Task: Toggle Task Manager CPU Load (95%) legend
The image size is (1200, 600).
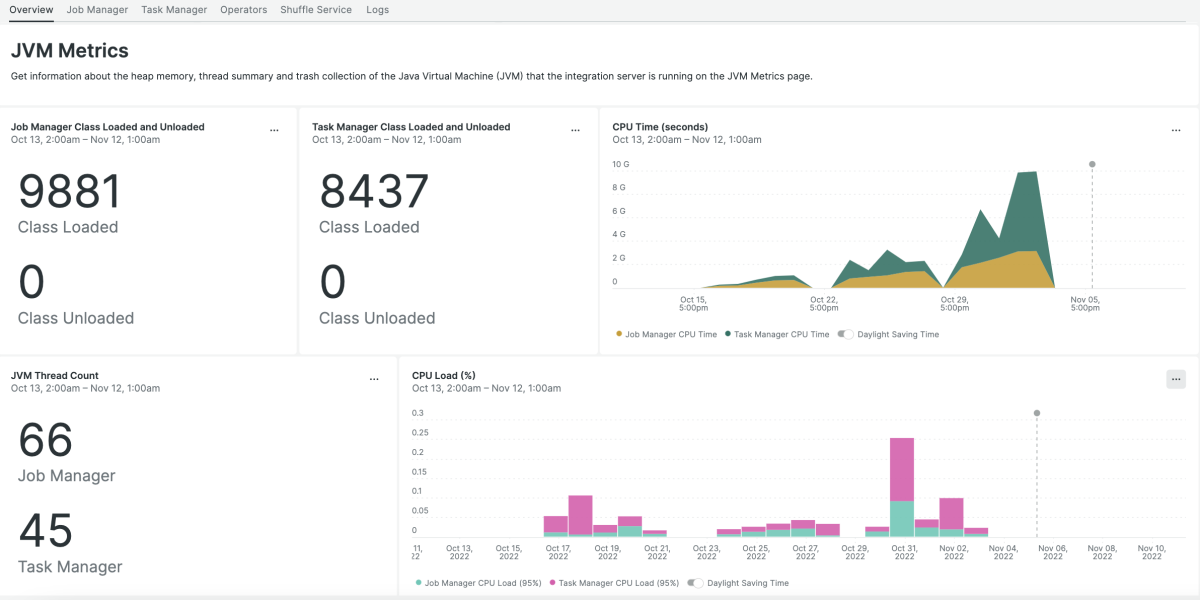Action: [x=614, y=583]
